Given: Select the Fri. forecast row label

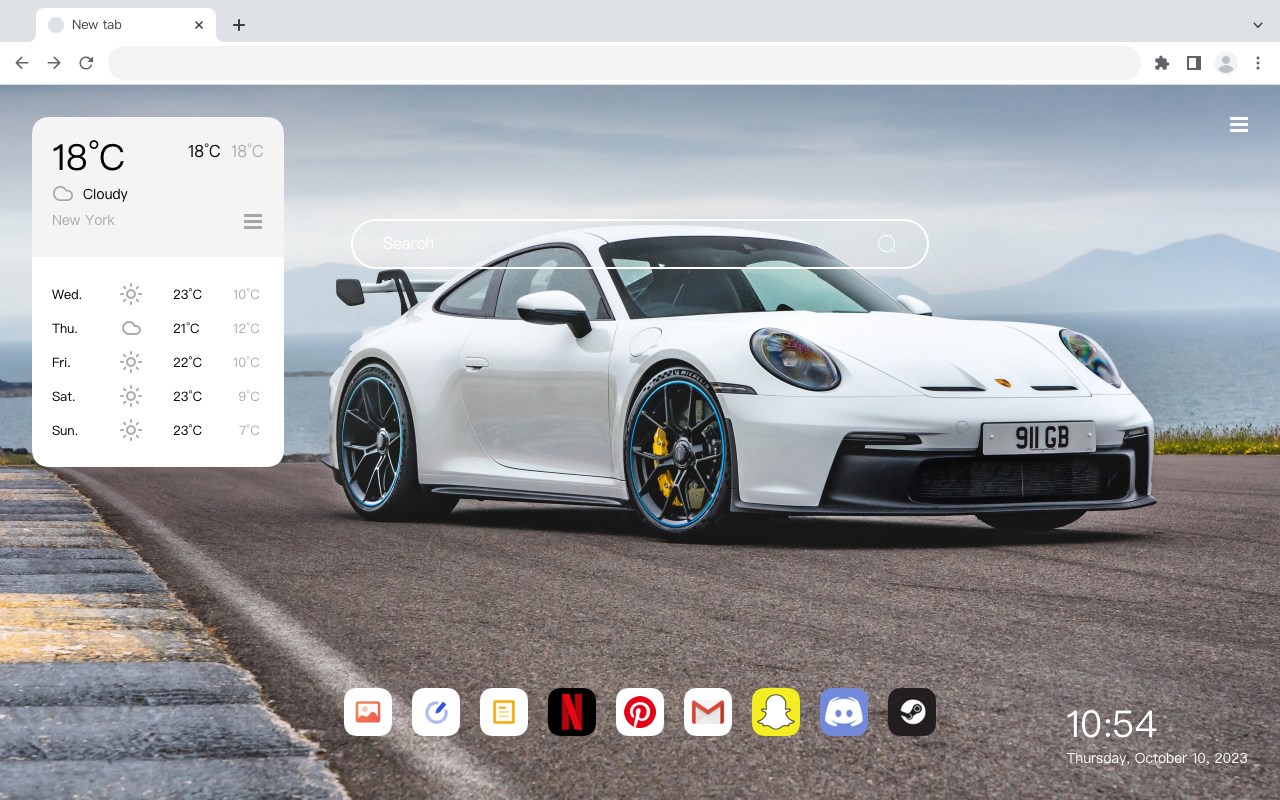Looking at the screenshot, I should pos(62,362).
